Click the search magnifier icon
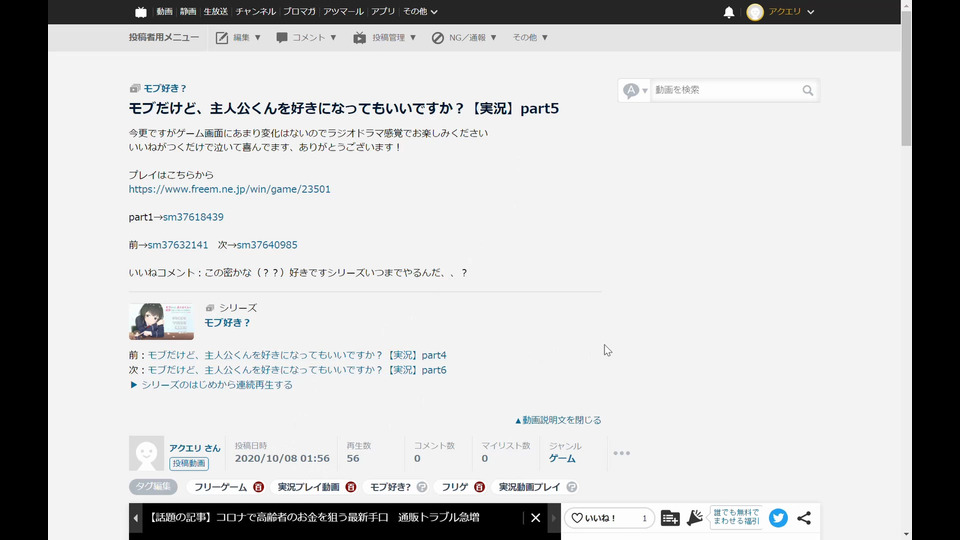Screen dimensions: 960x540 [x=808, y=91]
